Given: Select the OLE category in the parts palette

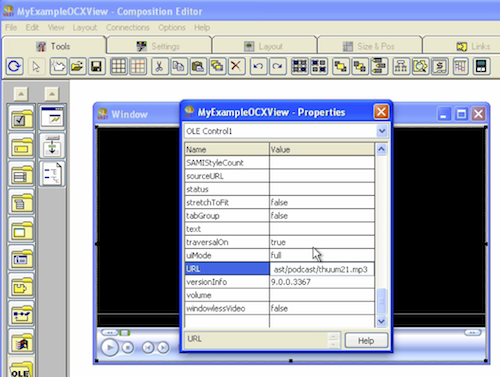Looking at the screenshot, I should (x=21, y=369).
